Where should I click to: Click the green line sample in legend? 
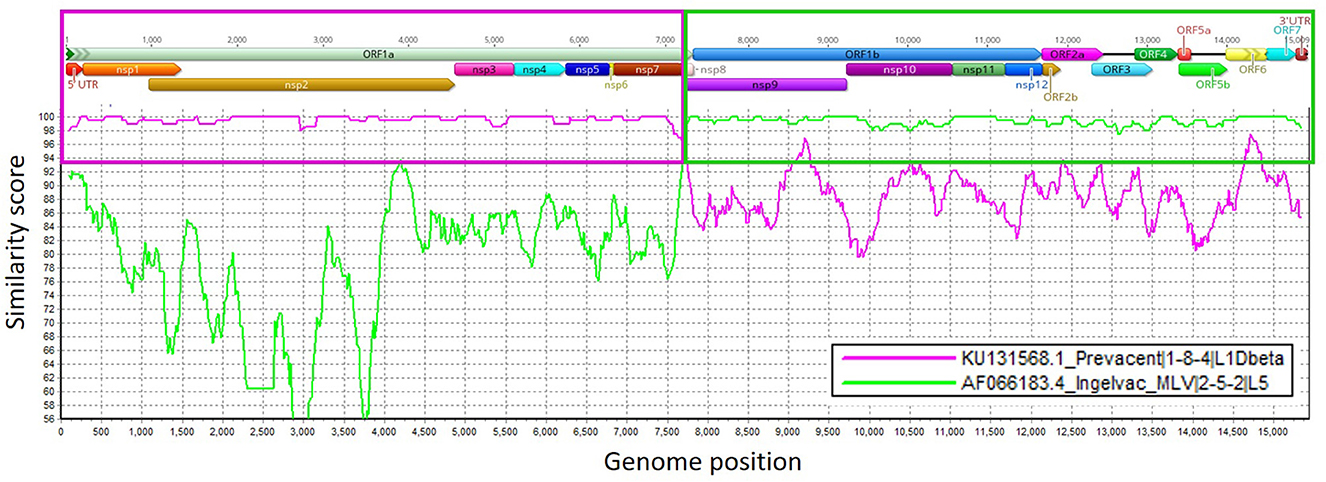899,382
